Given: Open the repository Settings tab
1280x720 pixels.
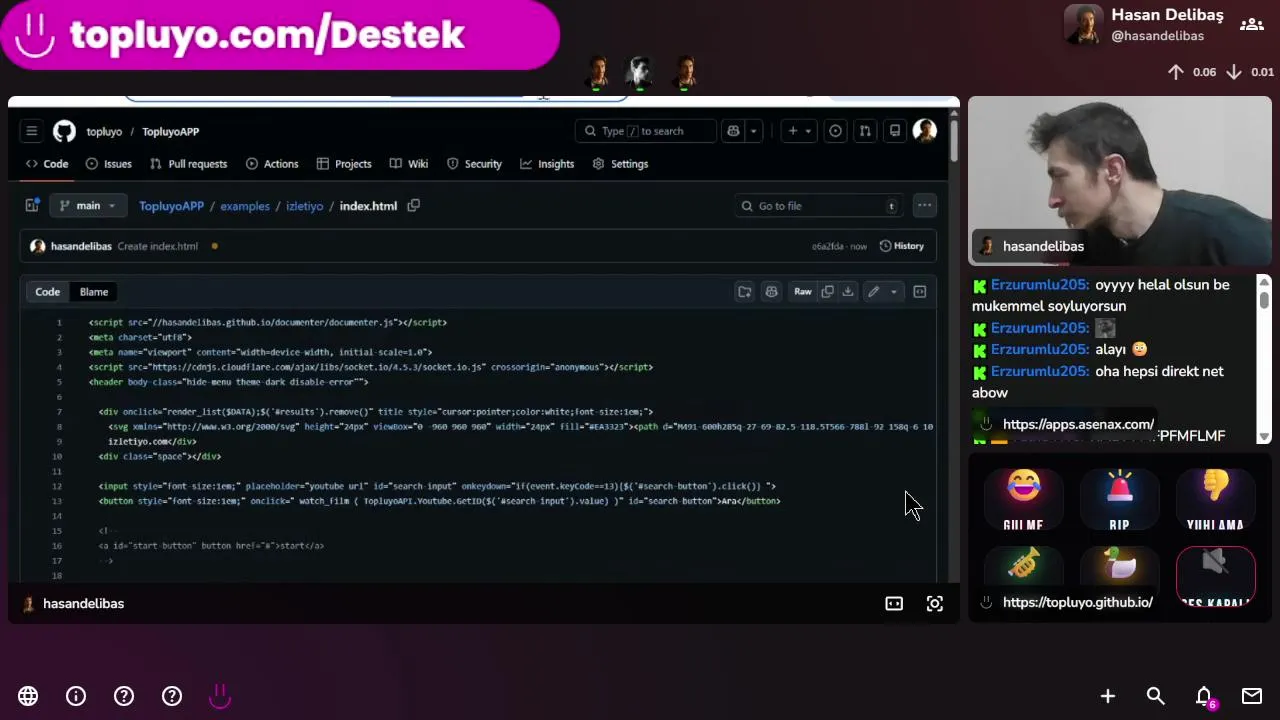Looking at the screenshot, I should click(x=620, y=164).
